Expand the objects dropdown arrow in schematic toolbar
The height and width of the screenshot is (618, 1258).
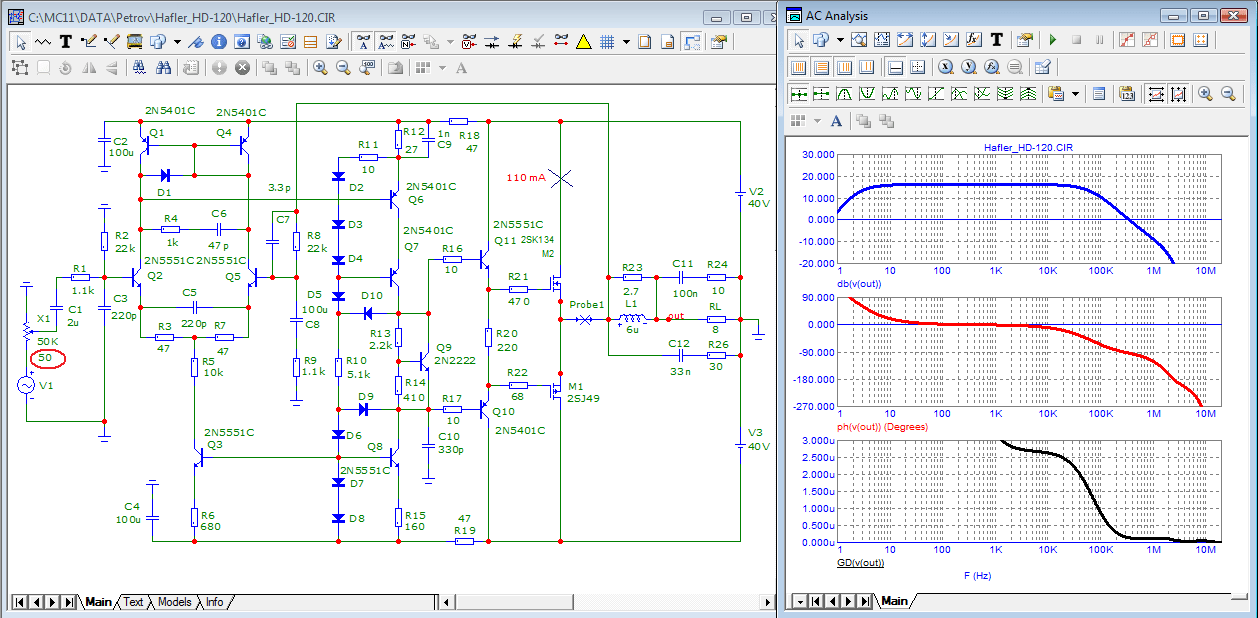click(x=177, y=42)
